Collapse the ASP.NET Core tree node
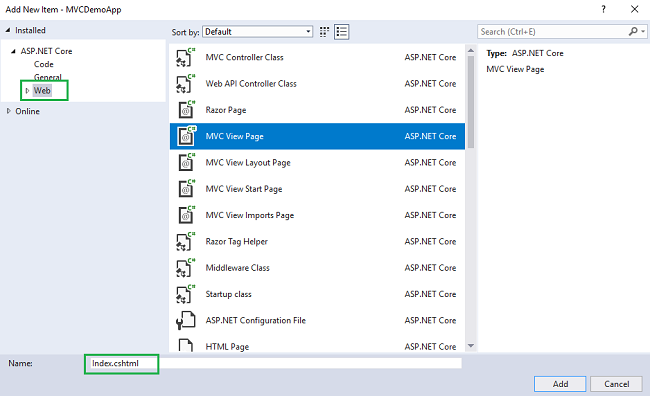Screen dimensions: 650x396 [13, 51]
